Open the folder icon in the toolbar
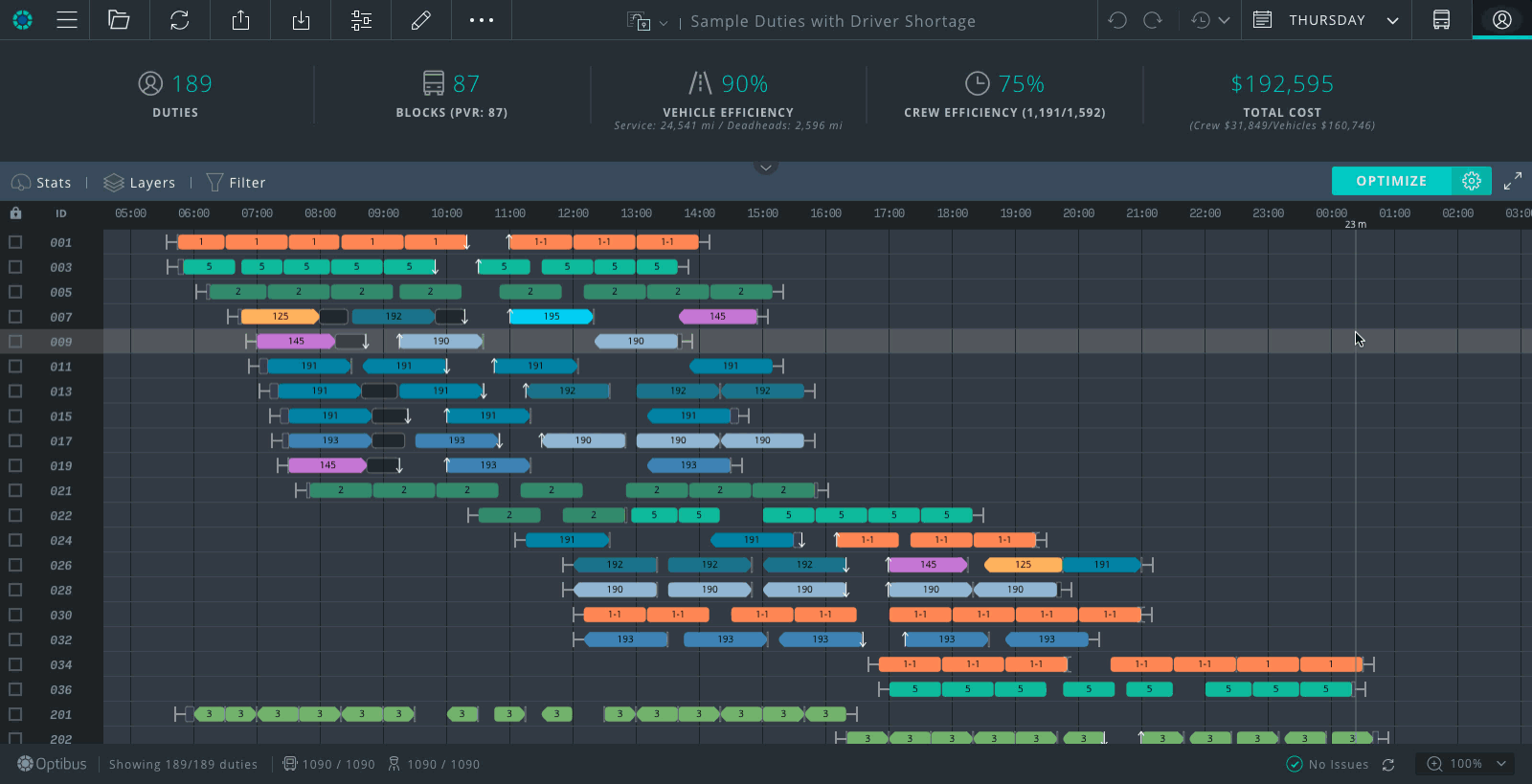 119,20
